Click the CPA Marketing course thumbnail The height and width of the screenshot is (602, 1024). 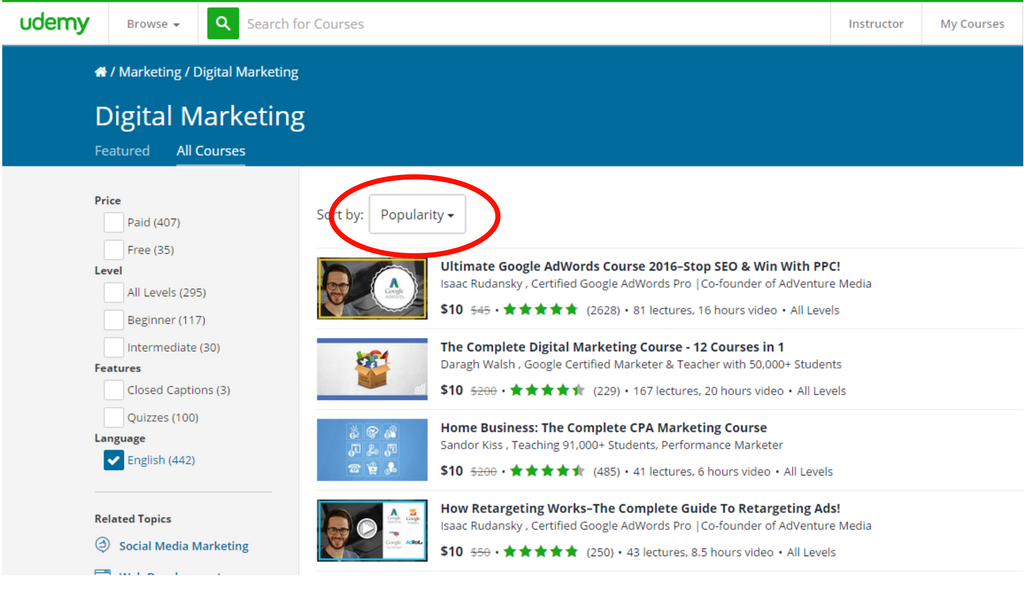[x=372, y=450]
